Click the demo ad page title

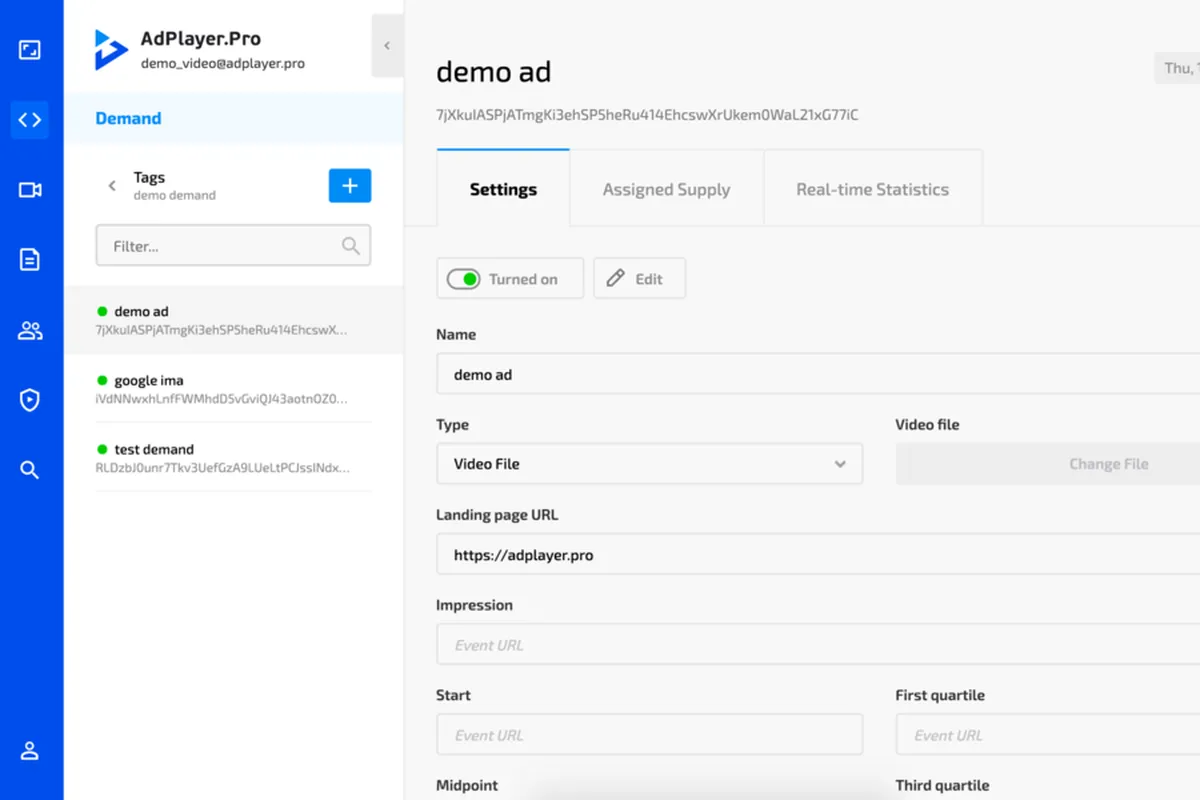494,72
